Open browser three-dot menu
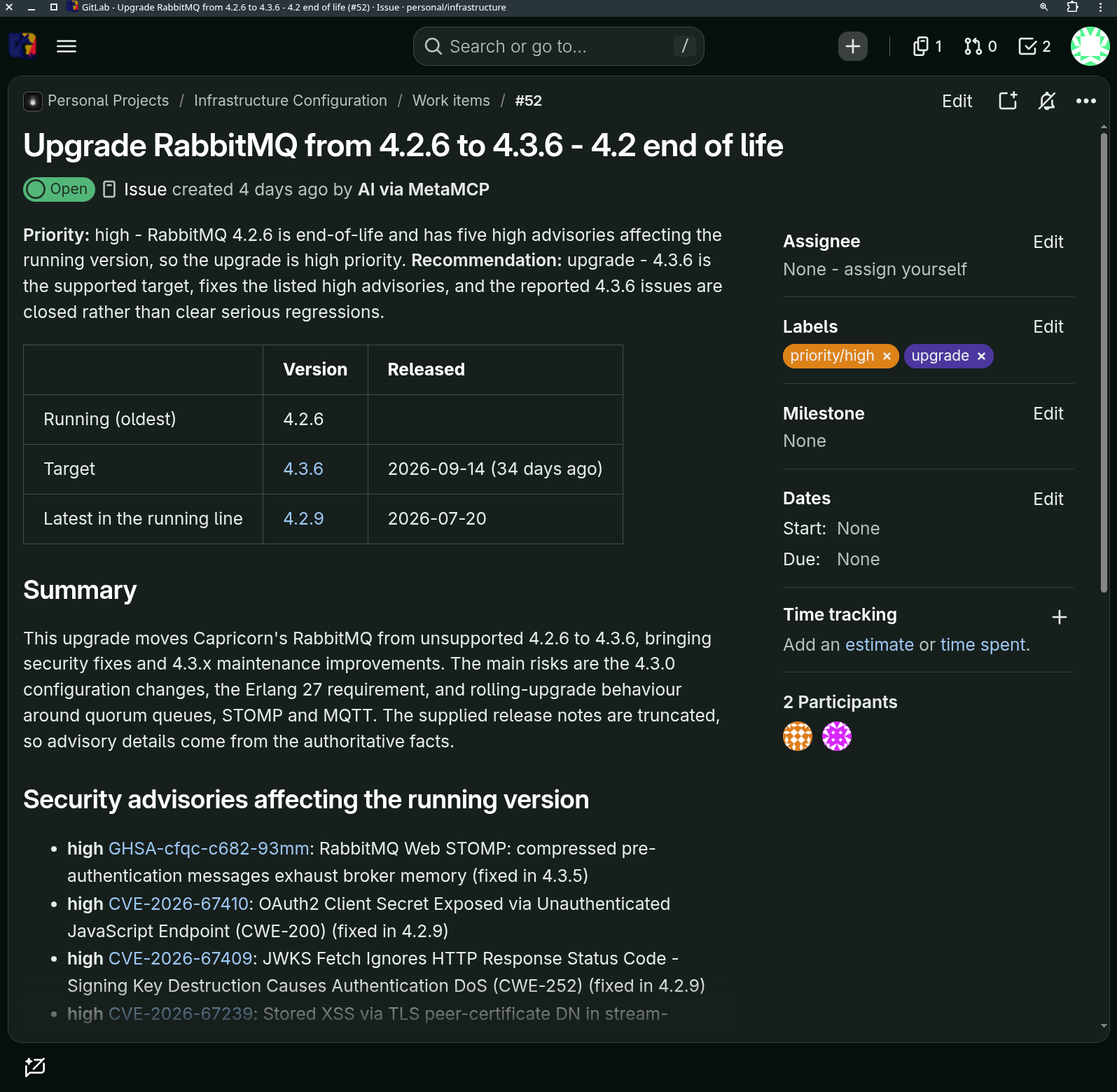1117x1092 pixels. 1101,7
